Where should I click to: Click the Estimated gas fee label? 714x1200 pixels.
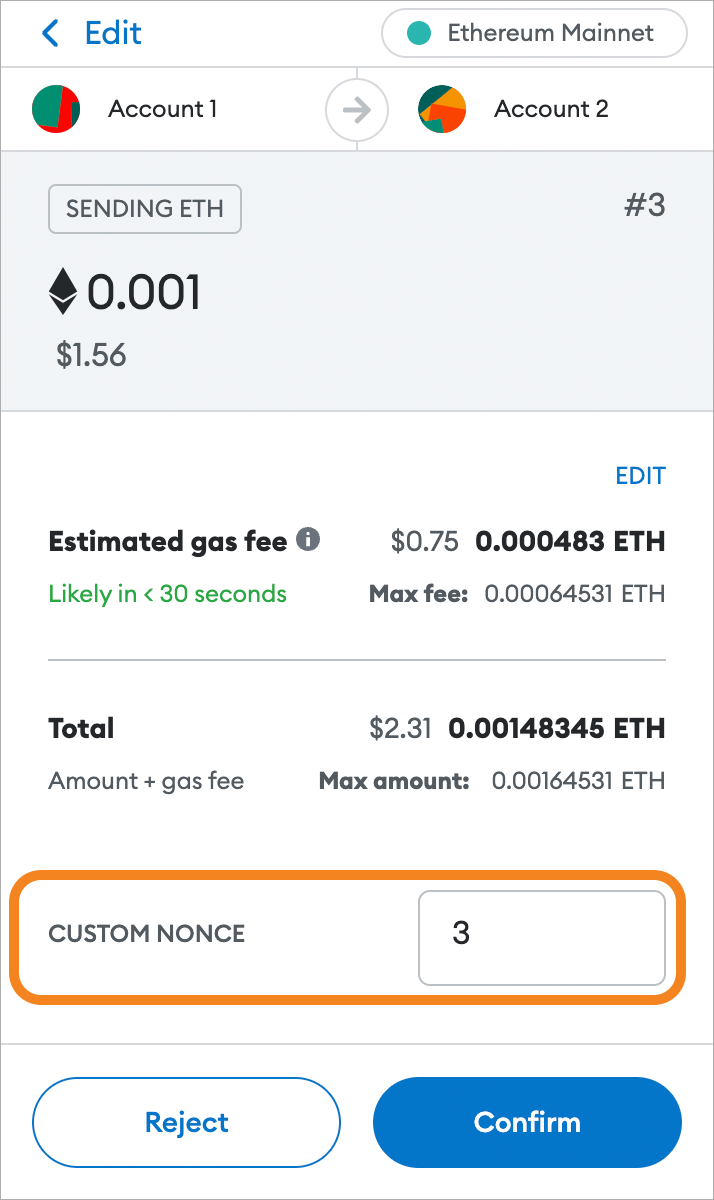(167, 542)
